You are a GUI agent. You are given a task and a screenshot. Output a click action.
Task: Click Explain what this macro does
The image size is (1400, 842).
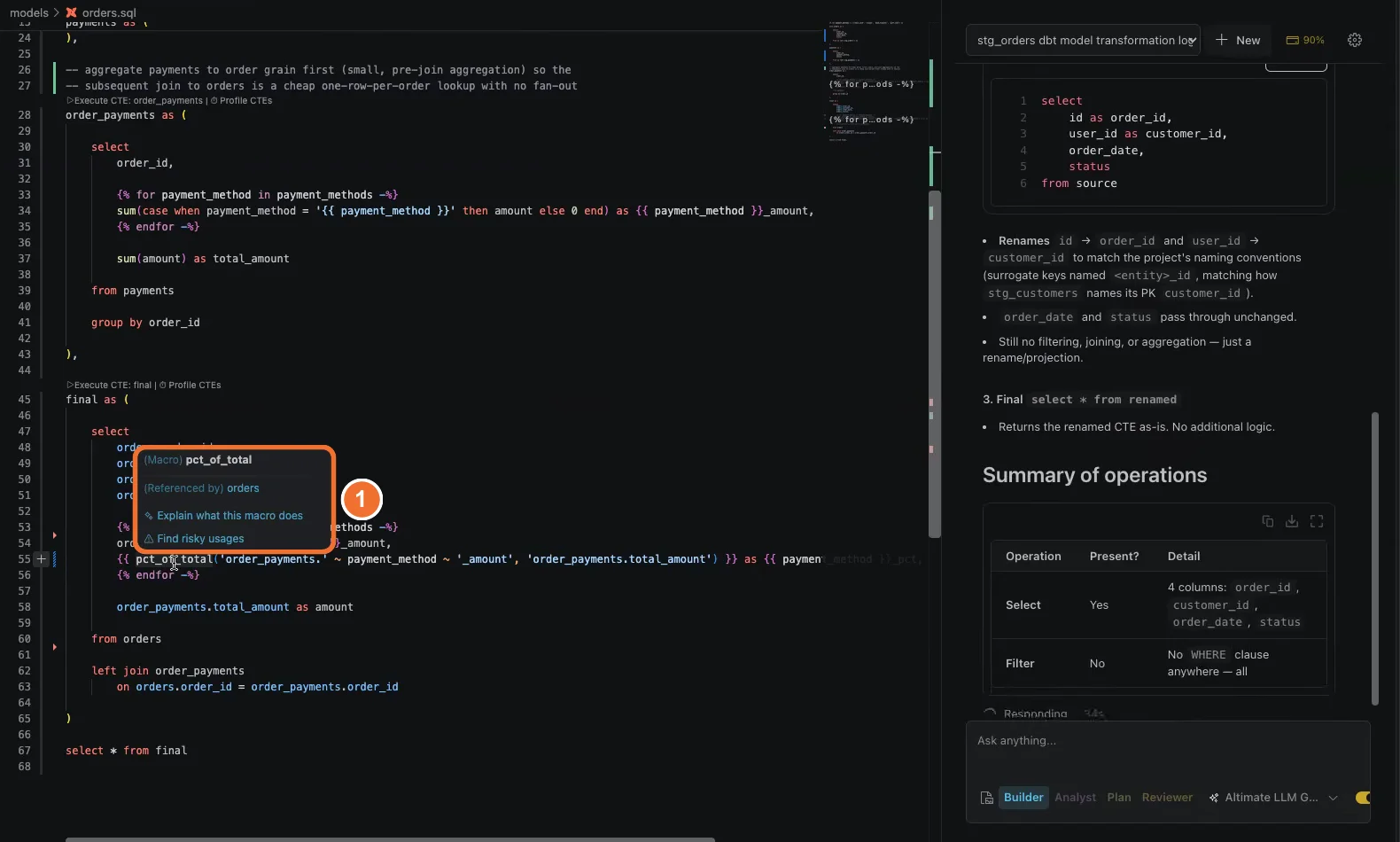coord(229,516)
